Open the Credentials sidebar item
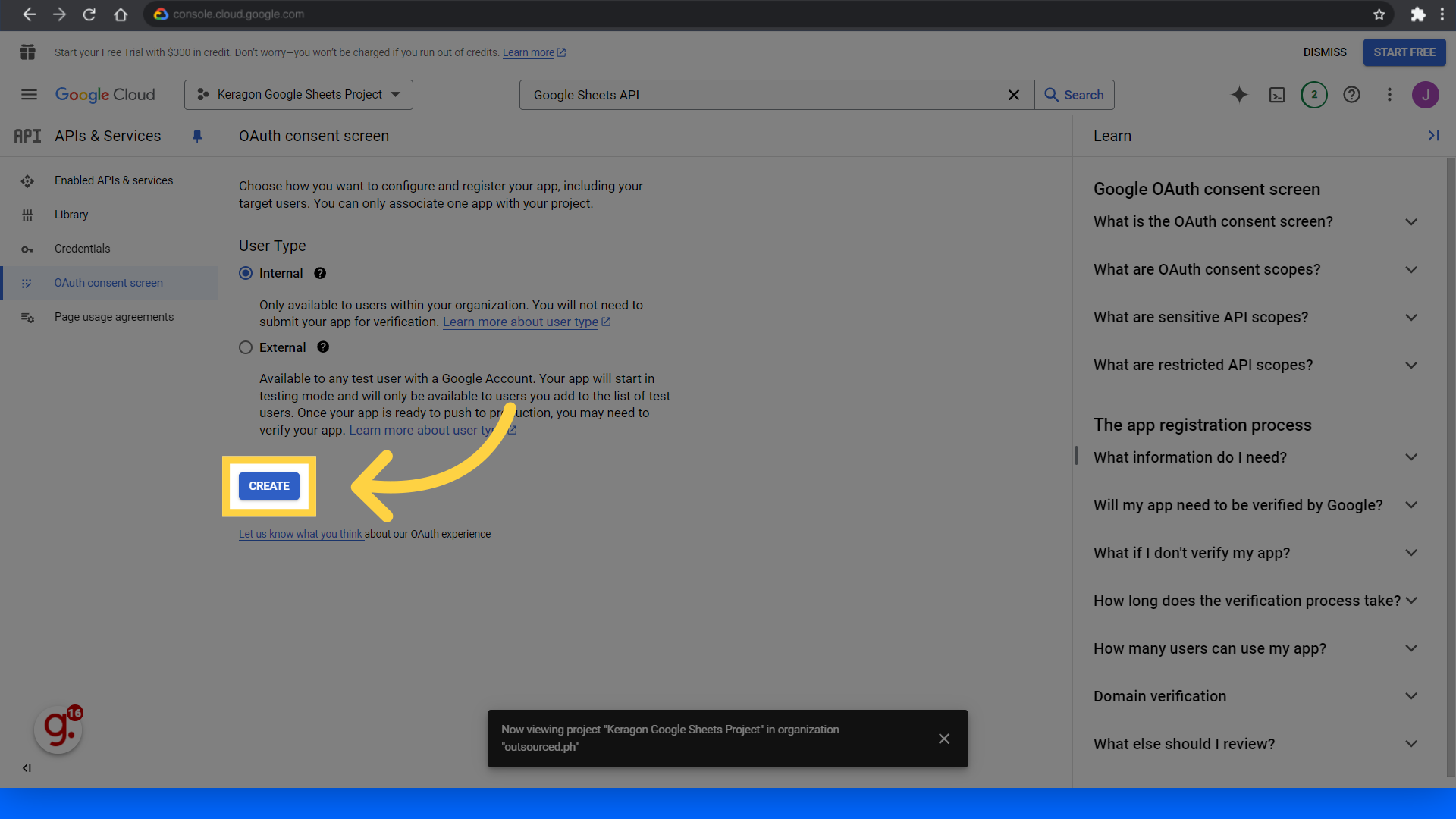The width and height of the screenshot is (1456, 819). (109, 249)
